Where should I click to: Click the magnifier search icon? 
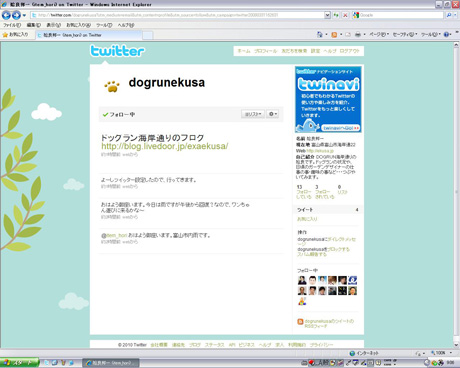pos(449,15)
